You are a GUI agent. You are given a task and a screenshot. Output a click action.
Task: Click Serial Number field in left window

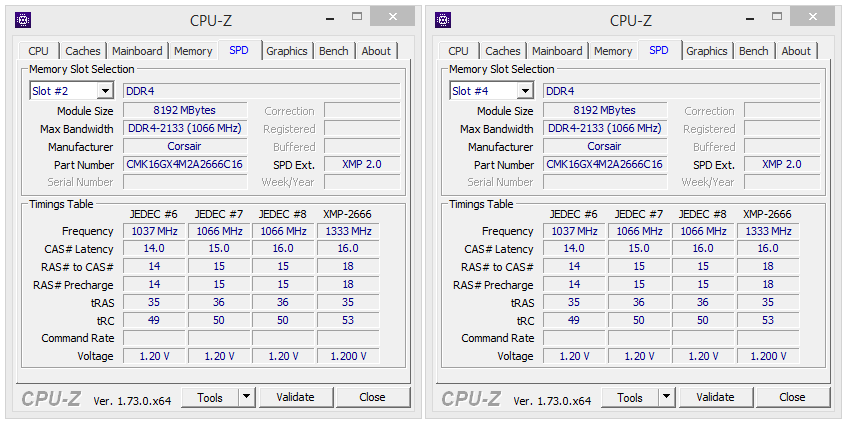pyautogui.click(x=185, y=182)
